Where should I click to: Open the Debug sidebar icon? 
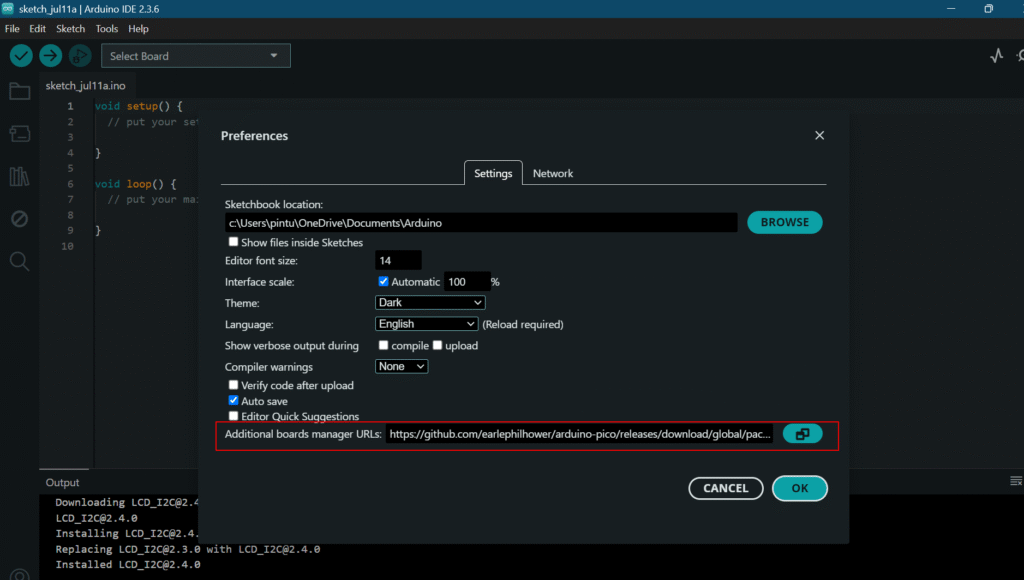click(20, 218)
